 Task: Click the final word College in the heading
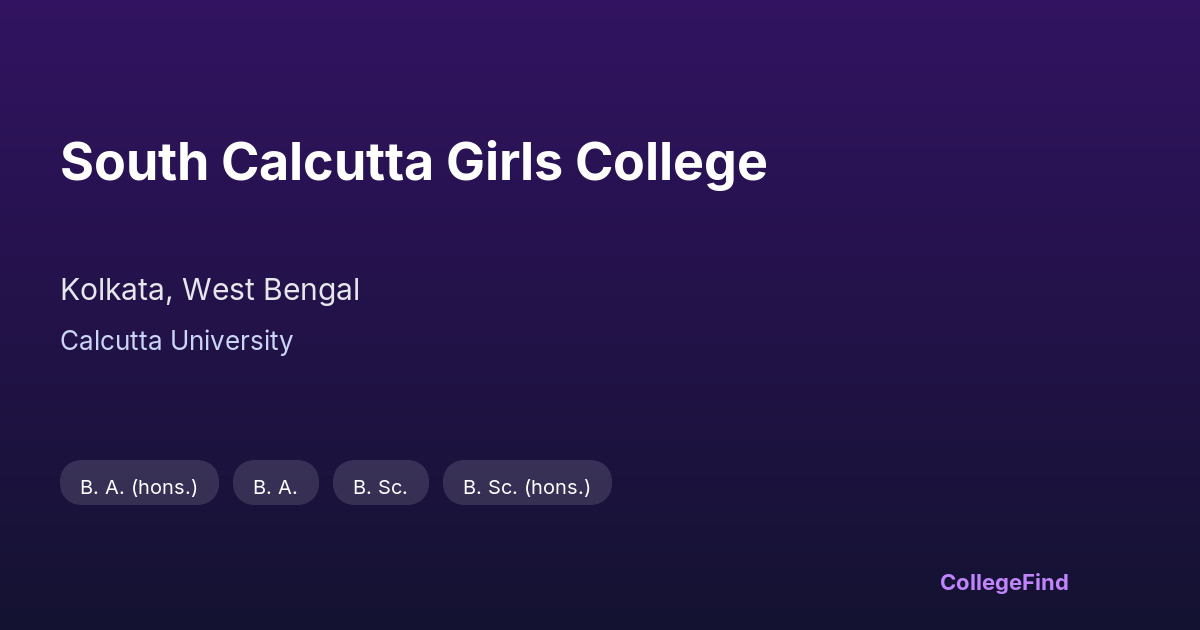[671, 162]
